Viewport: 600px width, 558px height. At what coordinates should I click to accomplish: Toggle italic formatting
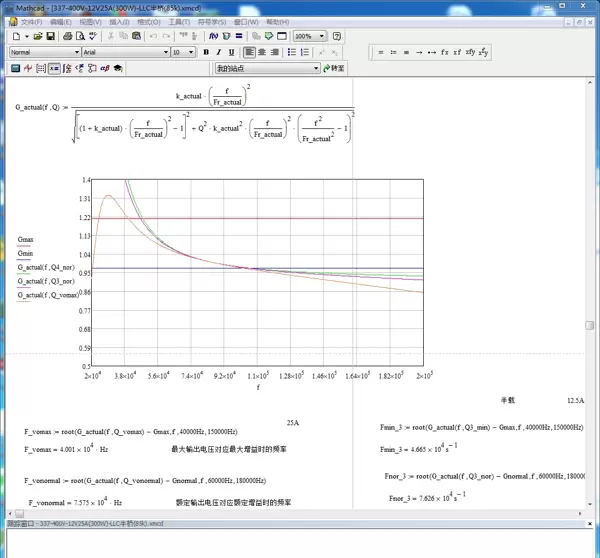click(219, 52)
